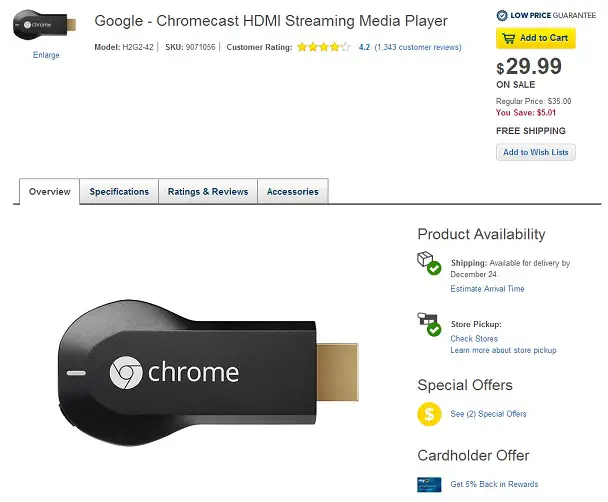This screenshot has width=608, height=502.
Task: Add the Chromecast to cart
Action: [535, 38]
